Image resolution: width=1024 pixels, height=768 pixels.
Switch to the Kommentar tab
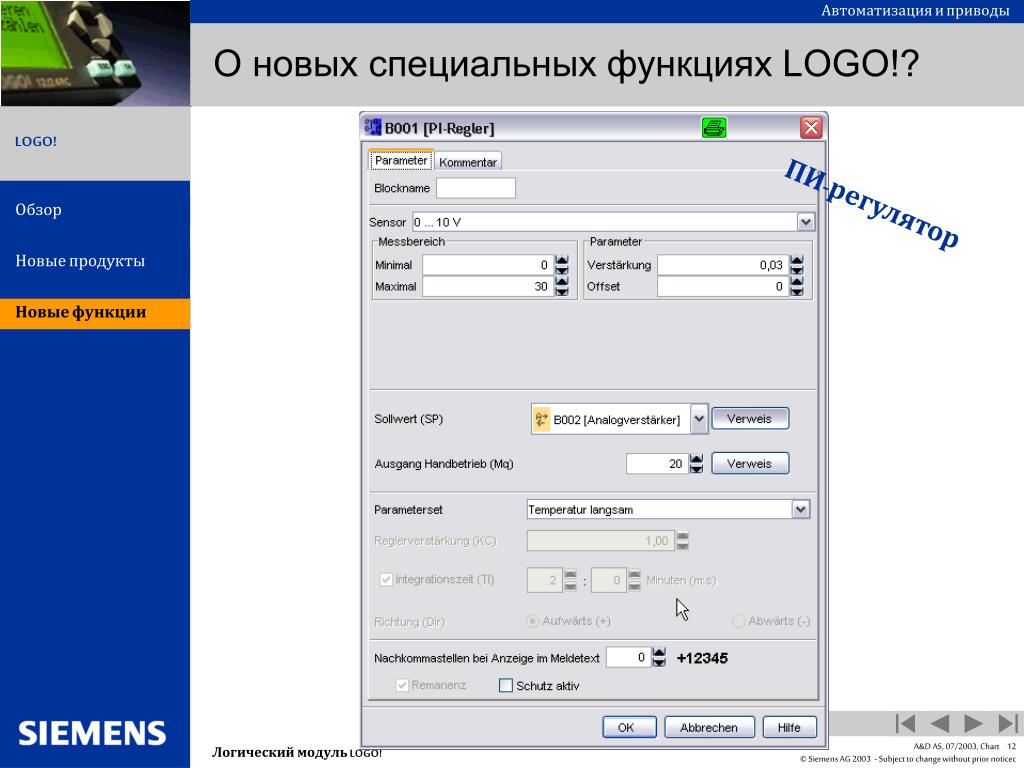point(468,162)
